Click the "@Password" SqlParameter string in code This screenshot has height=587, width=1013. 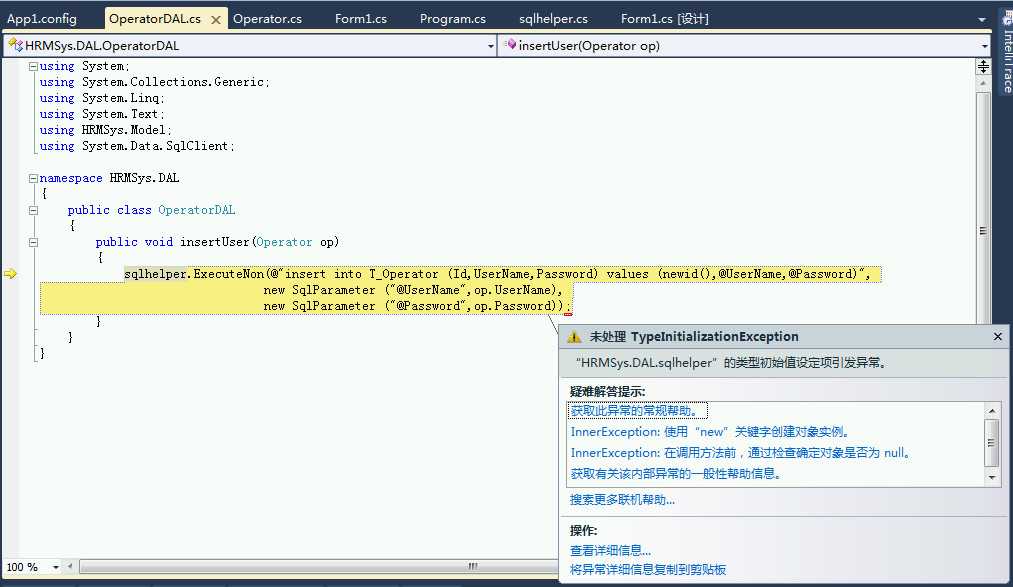point(428,306)
